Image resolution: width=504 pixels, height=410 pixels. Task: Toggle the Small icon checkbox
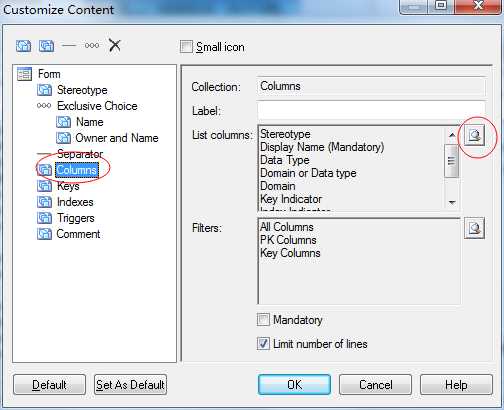[186, 47]
